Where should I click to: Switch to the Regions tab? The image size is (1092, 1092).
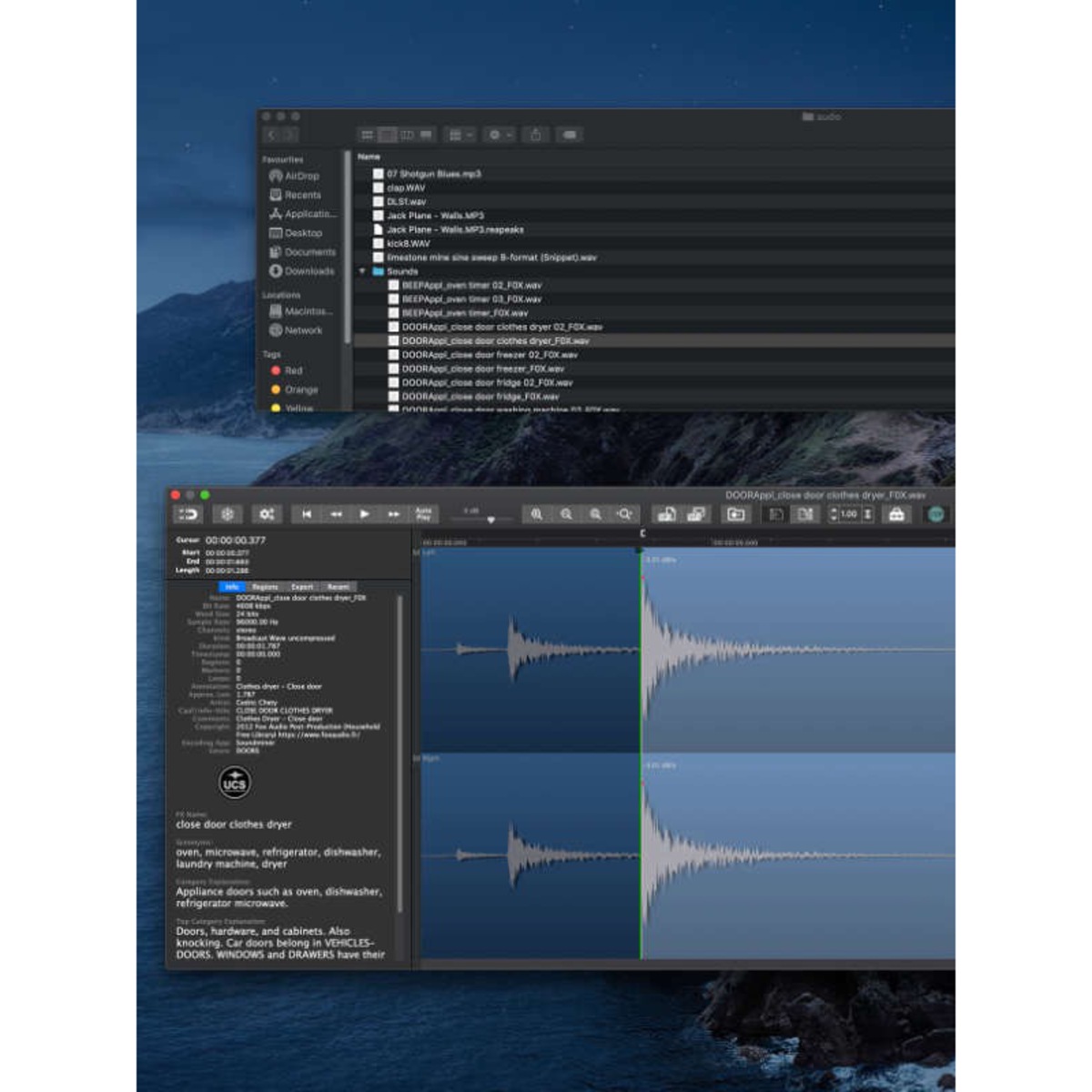[265, 587]
